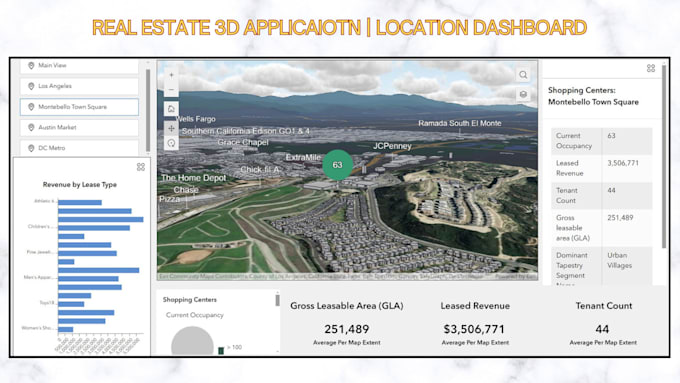
Task: Click the Chick-fil-A map label
Action: [x=260, y=170]
